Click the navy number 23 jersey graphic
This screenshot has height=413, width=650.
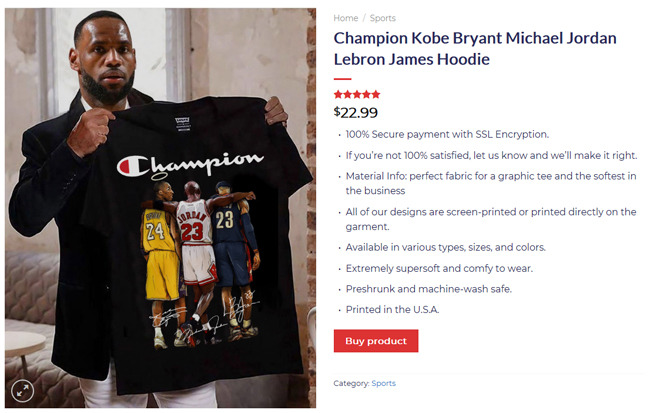(x=226, y=221)
